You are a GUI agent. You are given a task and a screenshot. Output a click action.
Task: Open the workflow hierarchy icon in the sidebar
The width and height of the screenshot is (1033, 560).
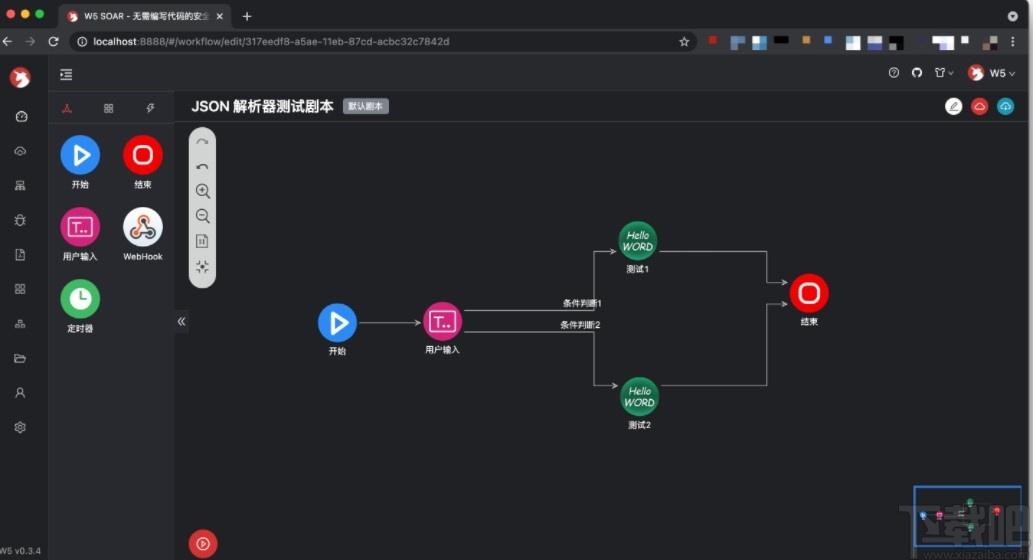20,186
